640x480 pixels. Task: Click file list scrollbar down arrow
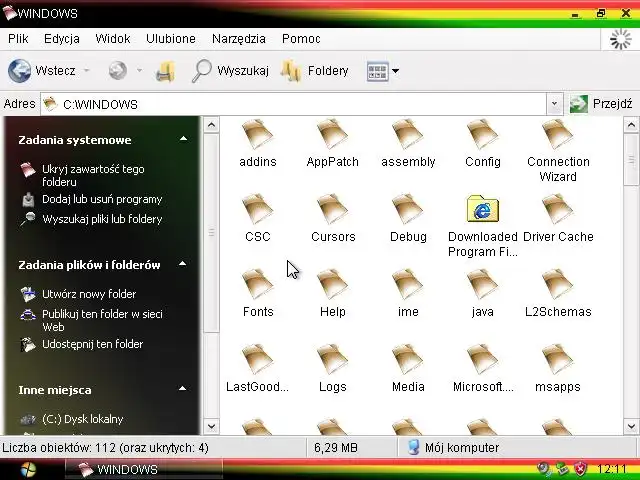pos(631,427)
